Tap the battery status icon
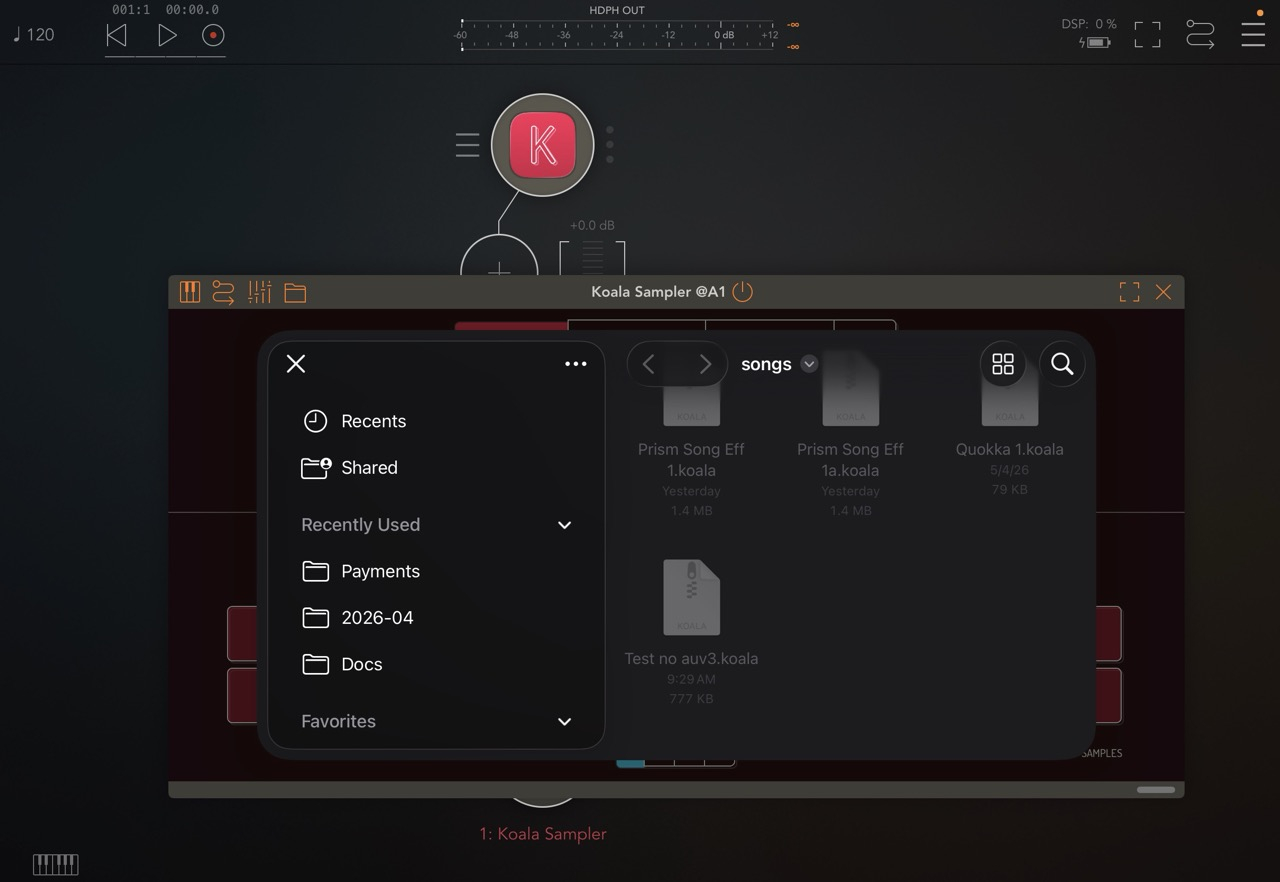The image size is (1280, 882). [x=1096, y=43]
